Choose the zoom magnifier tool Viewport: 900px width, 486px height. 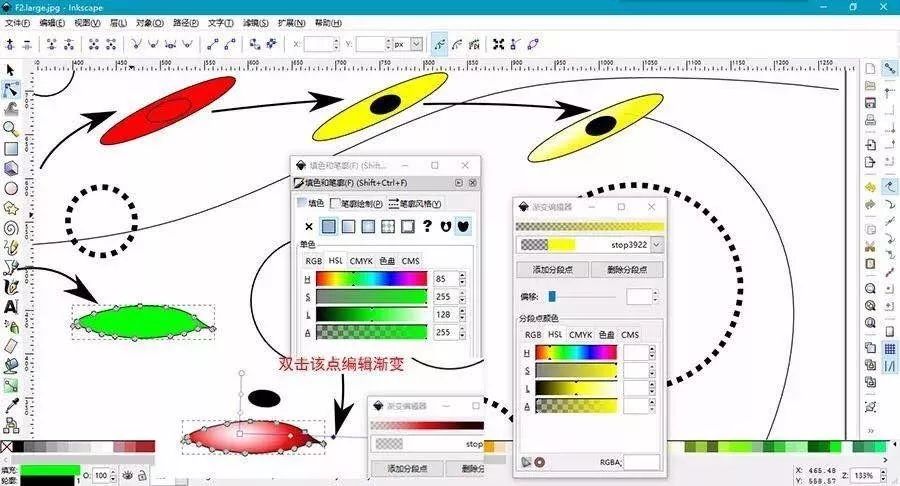[x=10, y=129]
